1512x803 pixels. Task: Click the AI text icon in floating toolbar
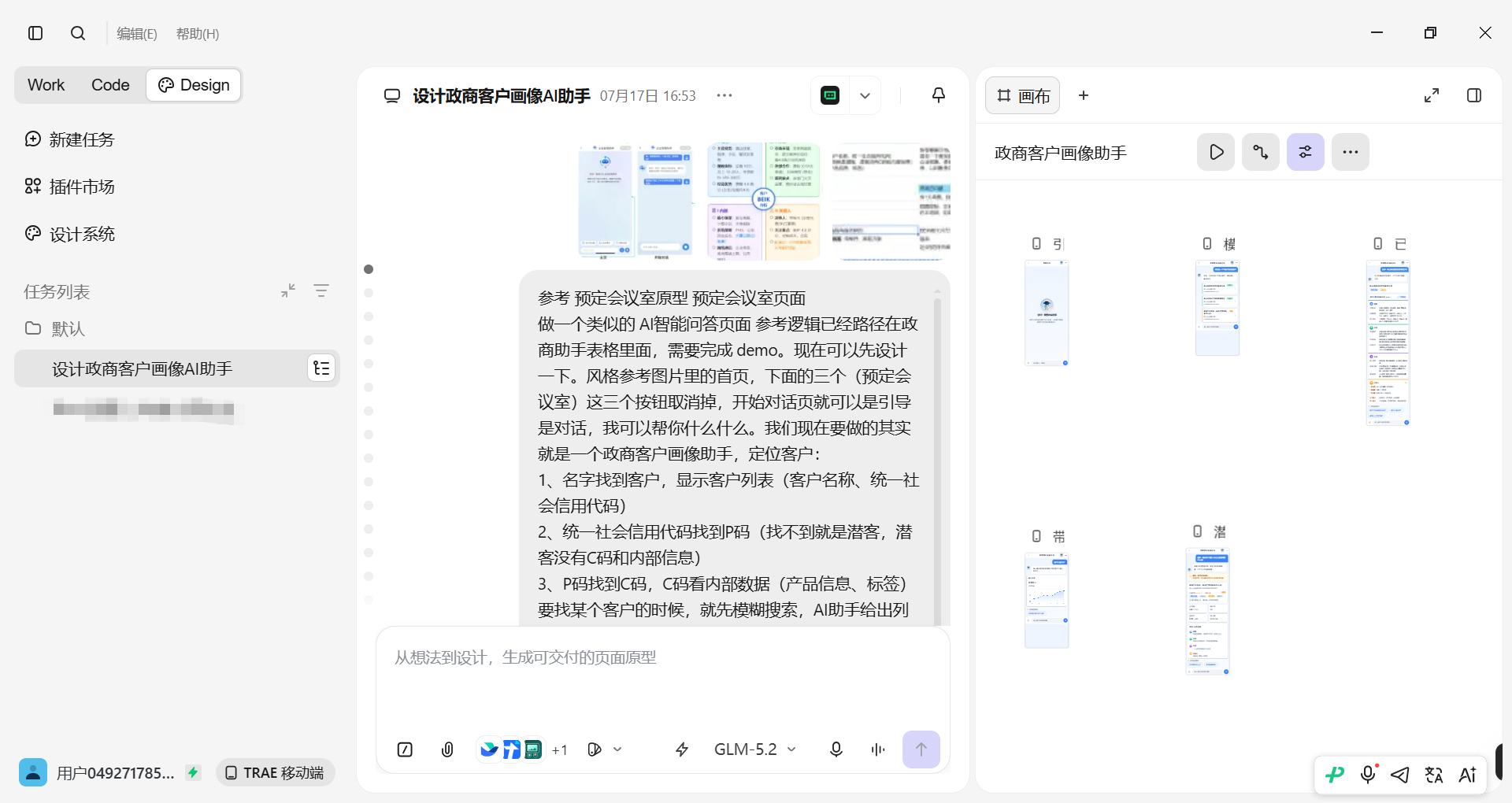pos(1467,775)
